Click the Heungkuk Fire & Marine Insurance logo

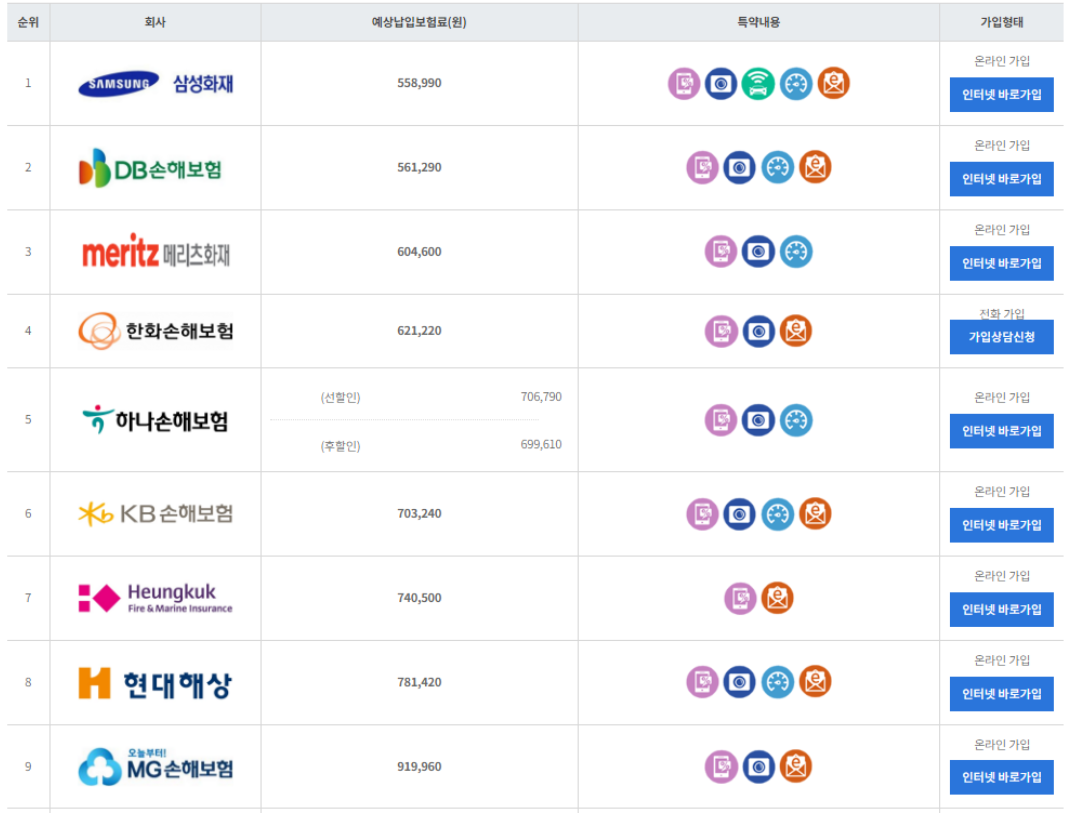pyautogui.click(x=156, y=598)
